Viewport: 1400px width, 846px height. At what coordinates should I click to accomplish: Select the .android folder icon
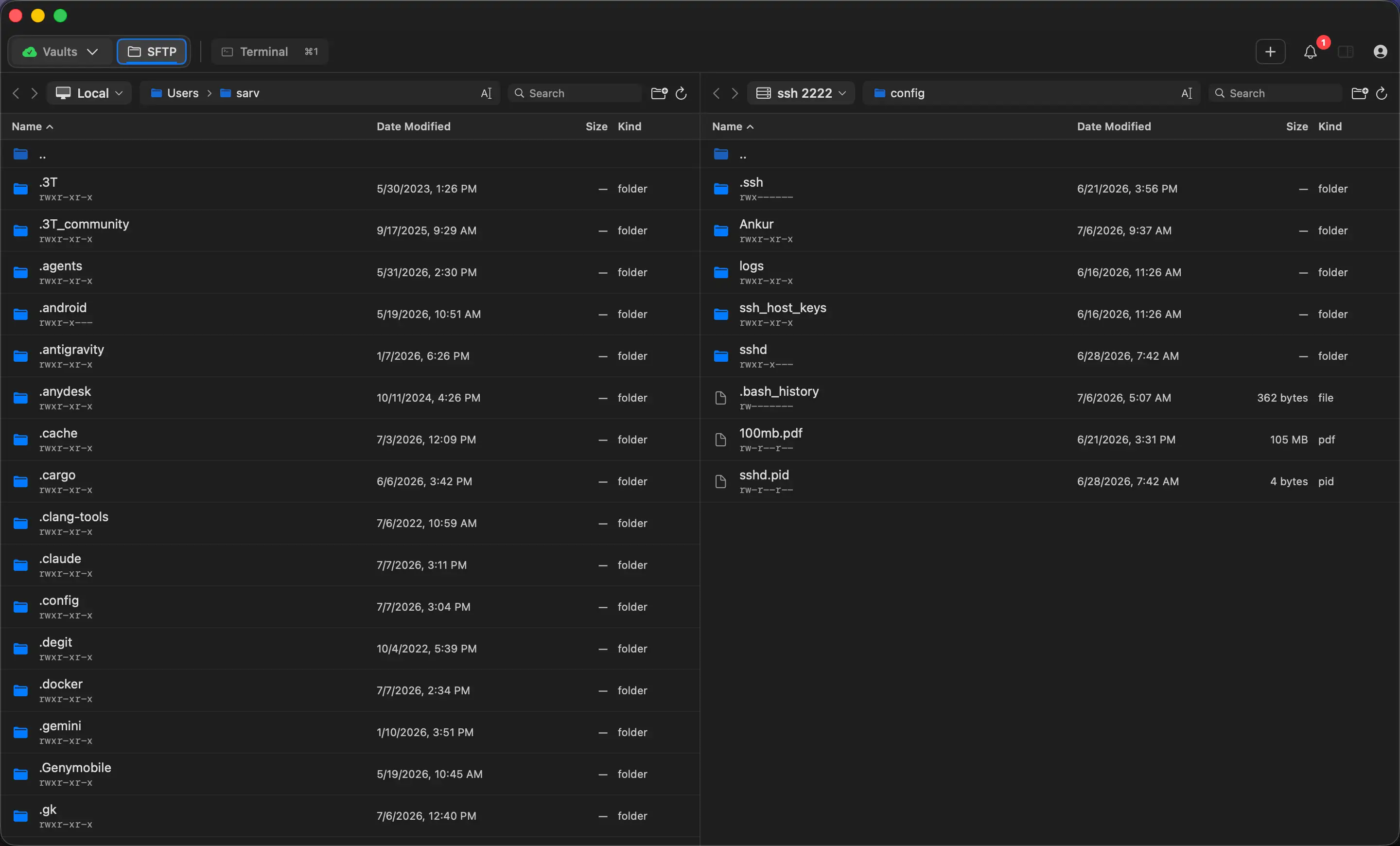tap(20, 314)
